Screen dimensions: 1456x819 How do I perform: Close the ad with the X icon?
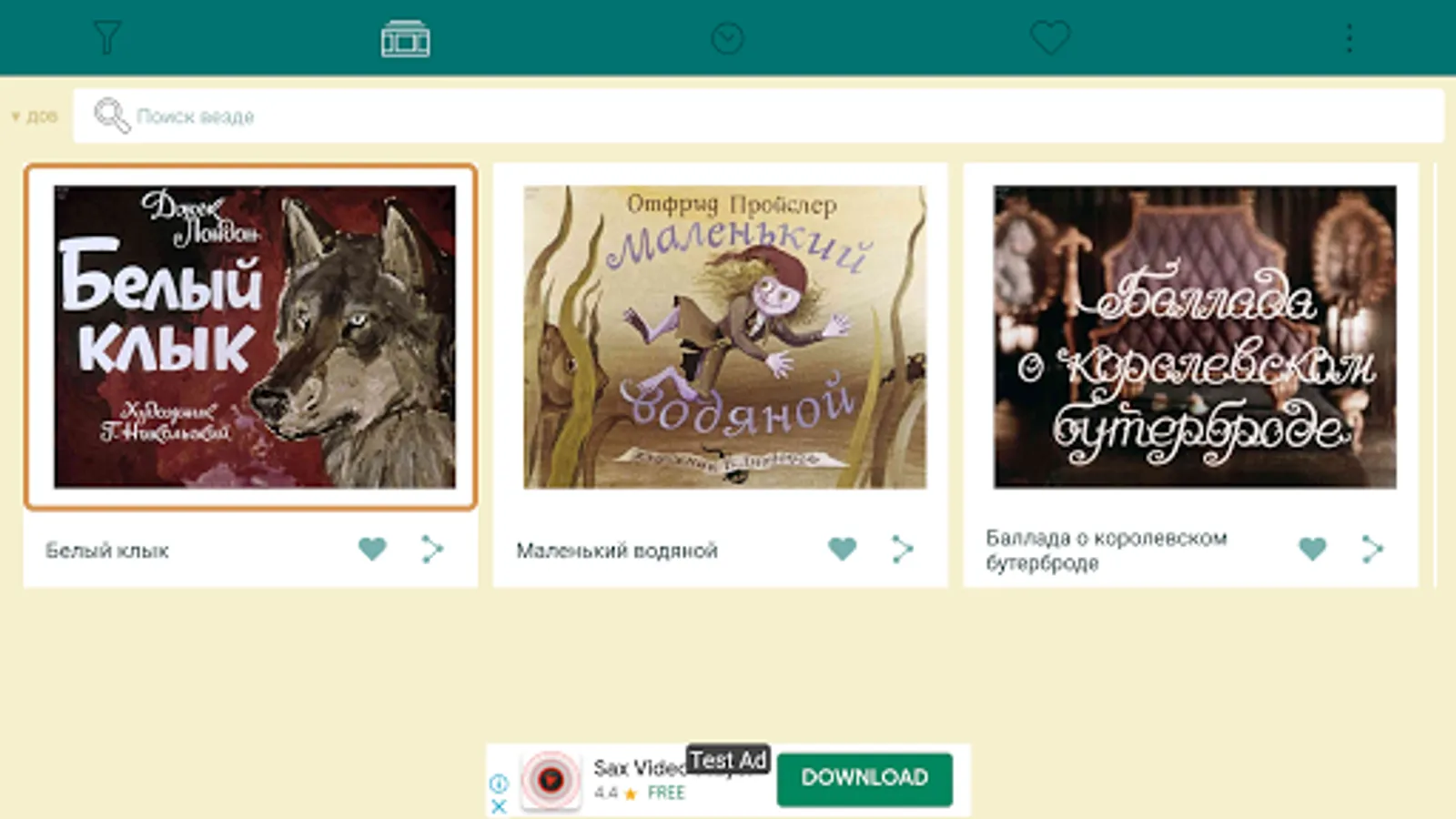tap(499, 806)
